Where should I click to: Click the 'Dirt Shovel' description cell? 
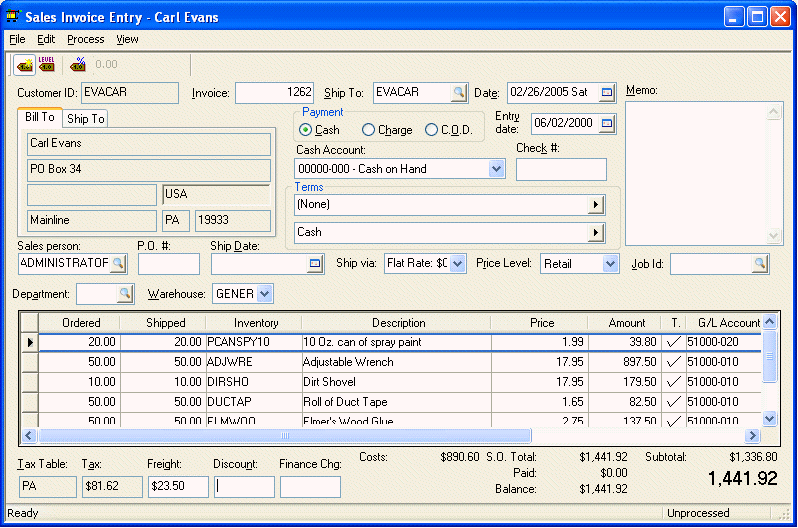tap(396, 382)
